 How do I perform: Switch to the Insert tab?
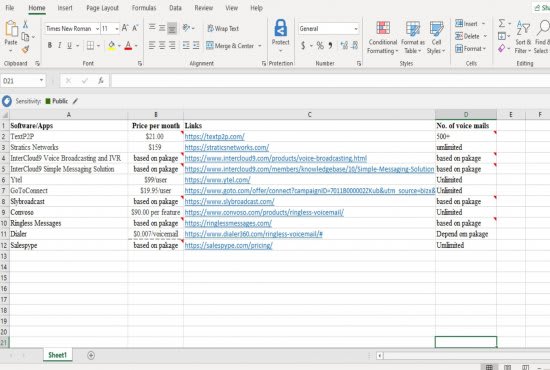pos(65,8)
